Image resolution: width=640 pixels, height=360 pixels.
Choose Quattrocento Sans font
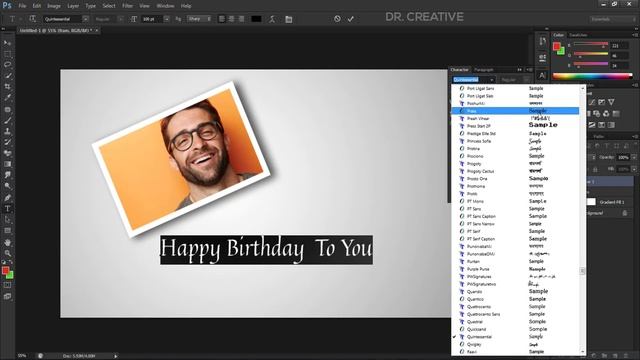(x=515, y=314)
